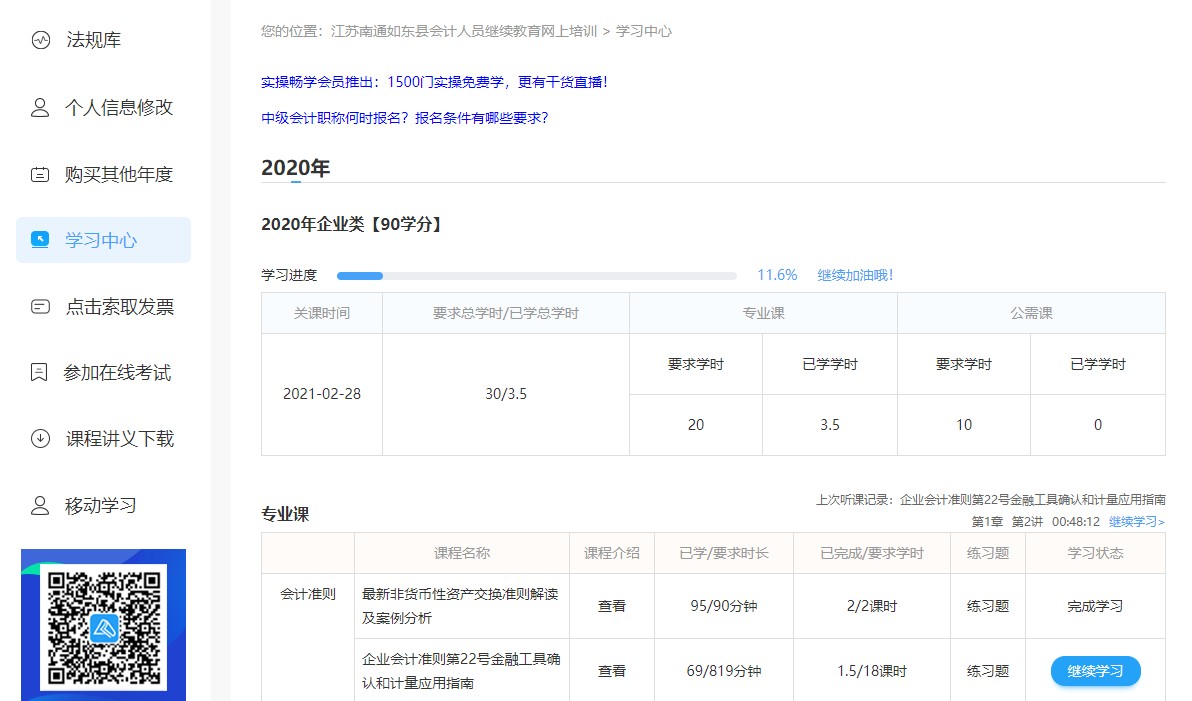Open the 继续学习 link near listening record
The width and height of the screenshot is (1192, 701).
pos(1137,521)
